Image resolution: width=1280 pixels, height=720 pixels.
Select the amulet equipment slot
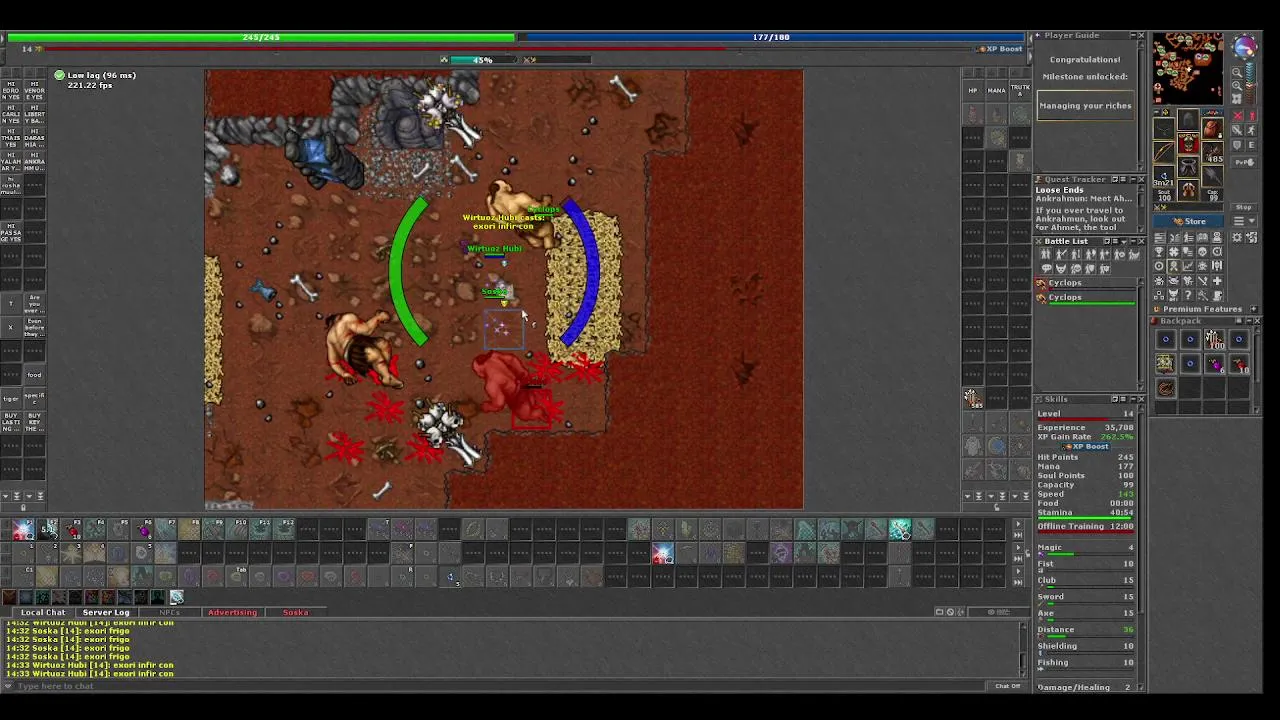pos(1164,128)
